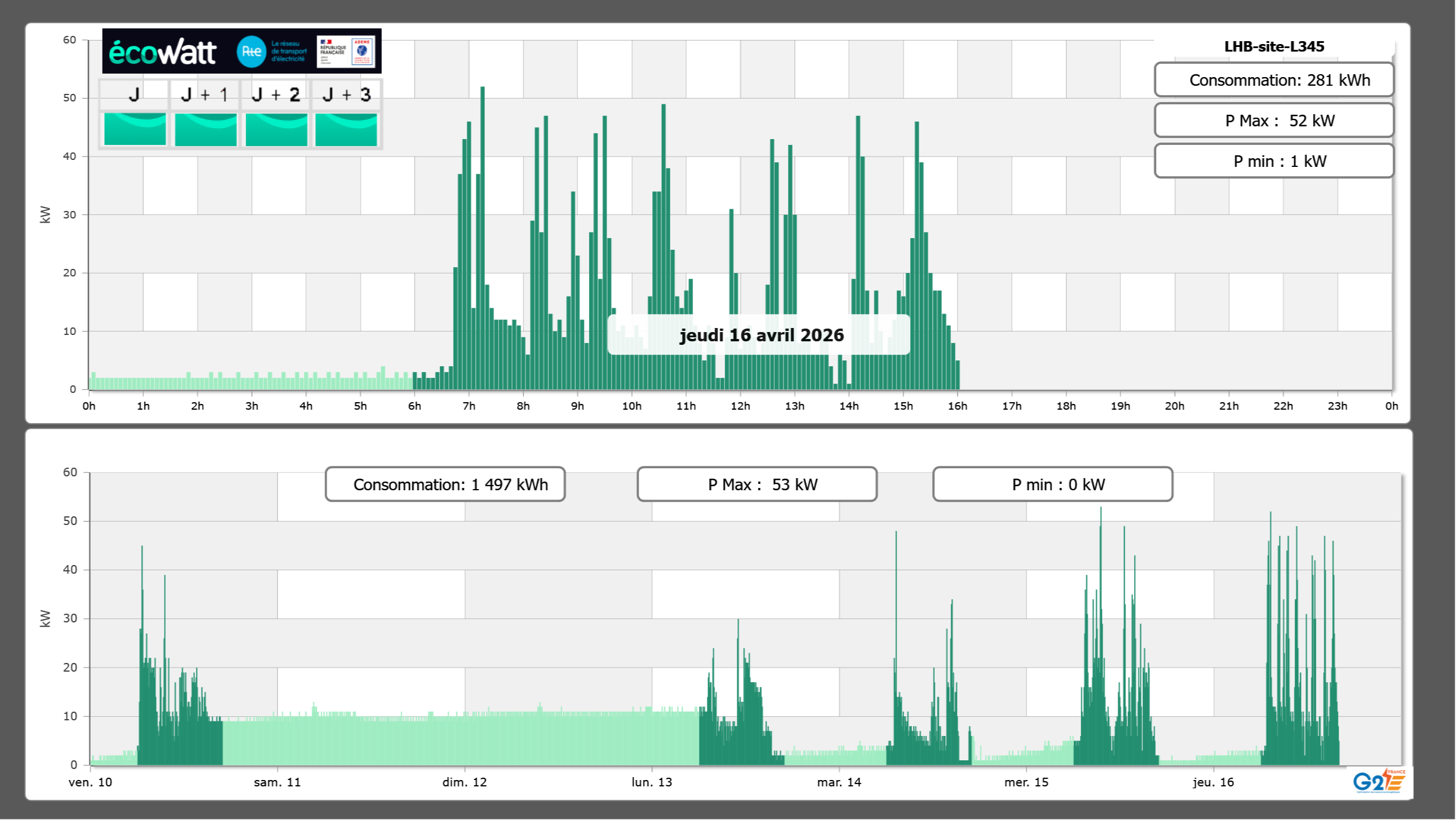Click the RTE round blue logo
The width and height of the screenshot is (1456, 820).
tap(251, 52)
